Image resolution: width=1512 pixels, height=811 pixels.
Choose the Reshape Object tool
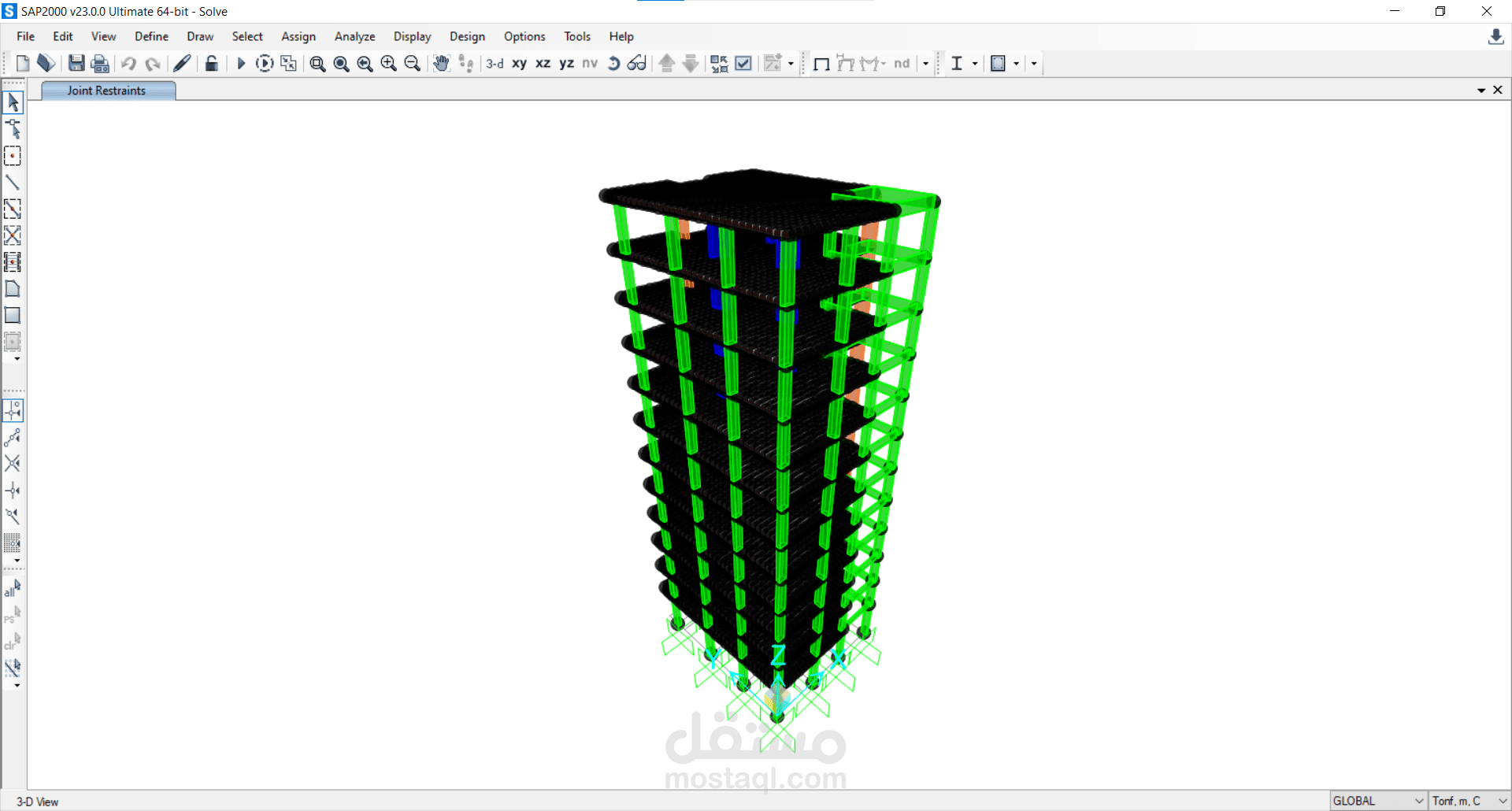(13, 129)
